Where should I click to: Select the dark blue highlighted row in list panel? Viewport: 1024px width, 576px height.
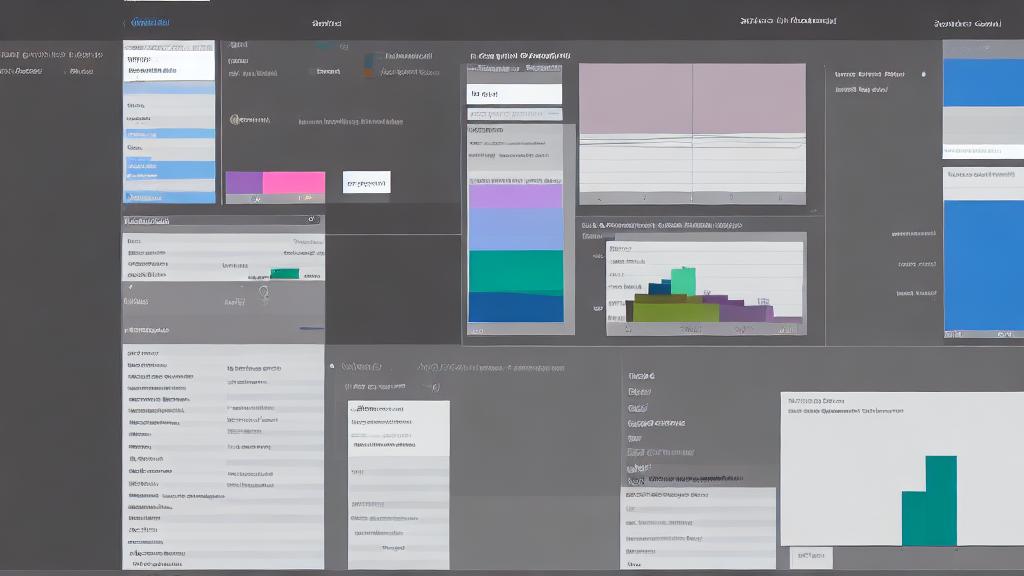click(x=168, y=170)
